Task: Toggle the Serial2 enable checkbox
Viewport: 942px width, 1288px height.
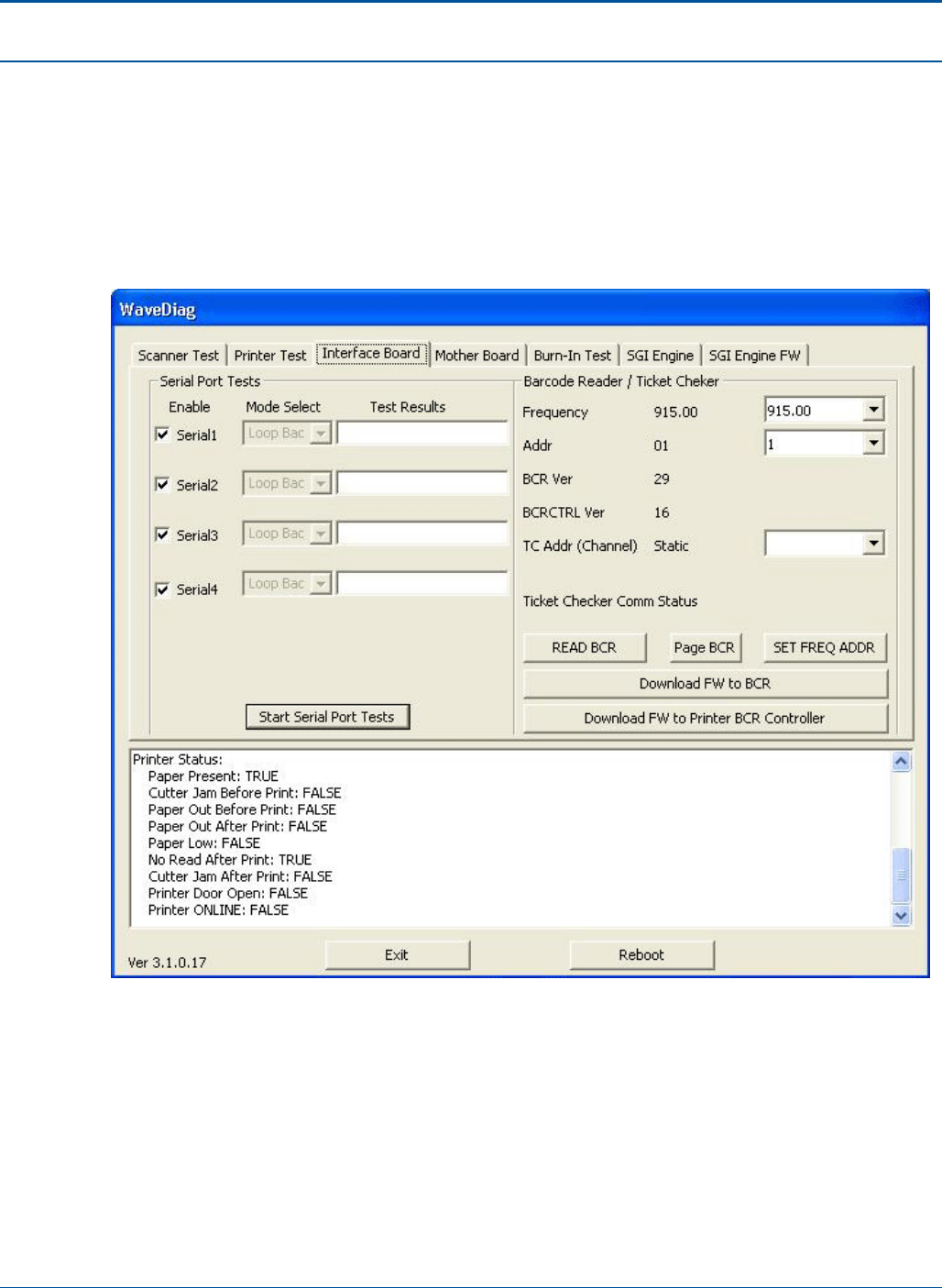Action: (162, 484)
